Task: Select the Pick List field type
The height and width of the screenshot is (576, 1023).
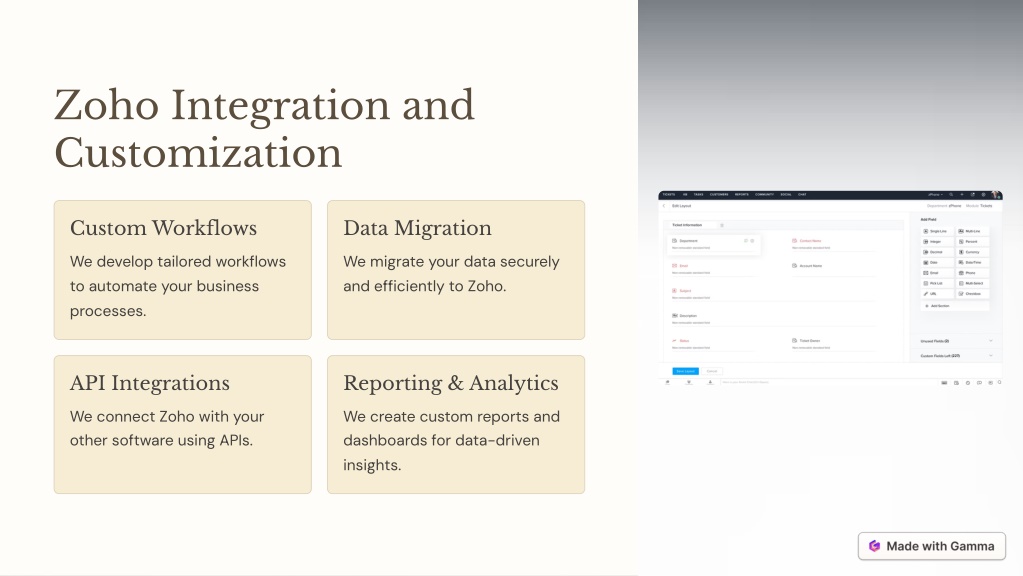Action: point(936,283)
